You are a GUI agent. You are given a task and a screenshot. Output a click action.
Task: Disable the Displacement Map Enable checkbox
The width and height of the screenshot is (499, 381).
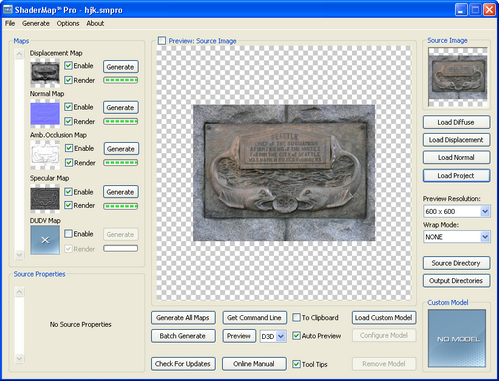pos(68,66)
